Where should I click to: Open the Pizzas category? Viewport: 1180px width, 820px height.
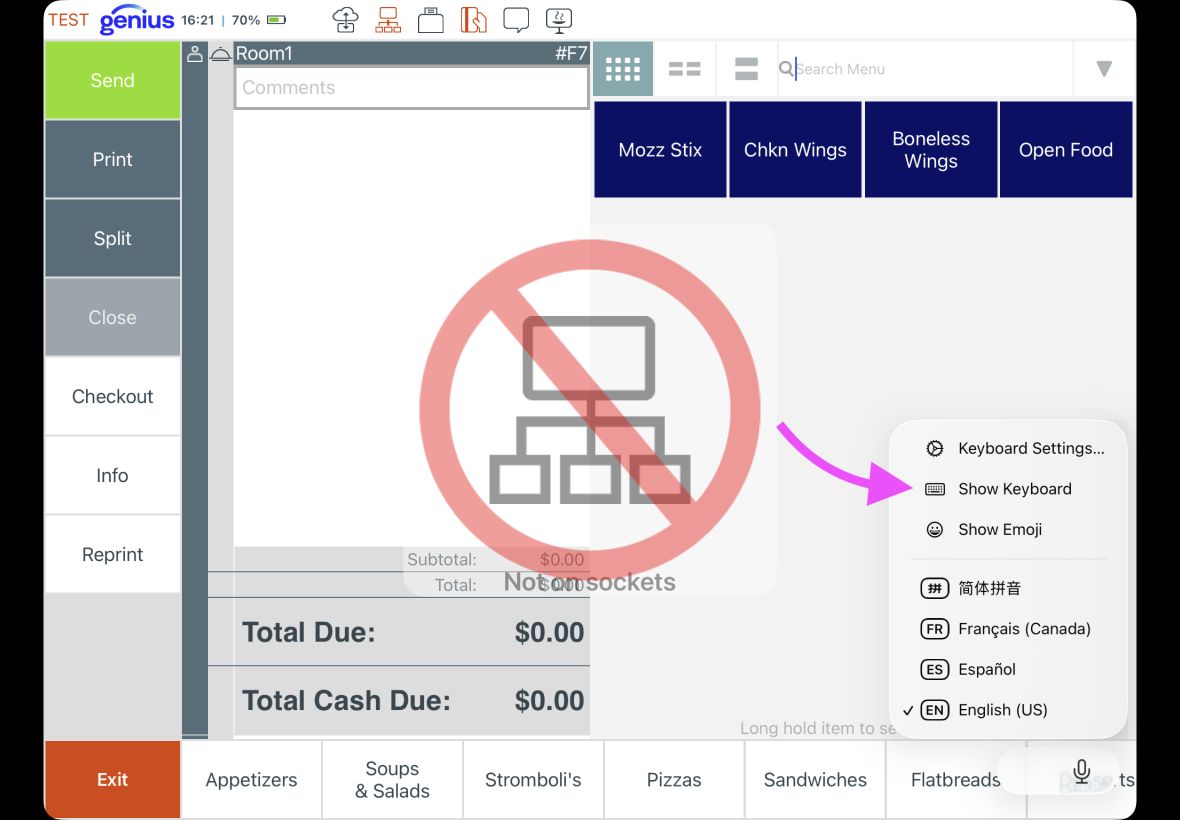coord(674,780)
